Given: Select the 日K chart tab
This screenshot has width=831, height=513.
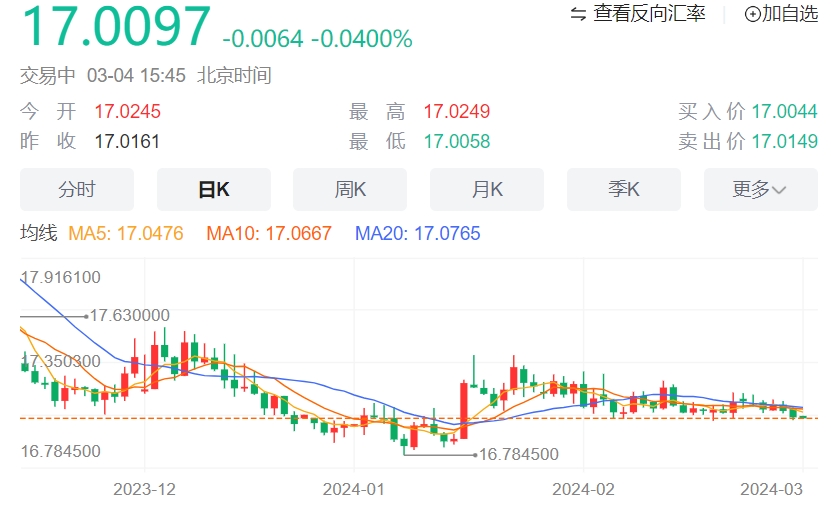Looking at the screenshot, I should [214, 189].
